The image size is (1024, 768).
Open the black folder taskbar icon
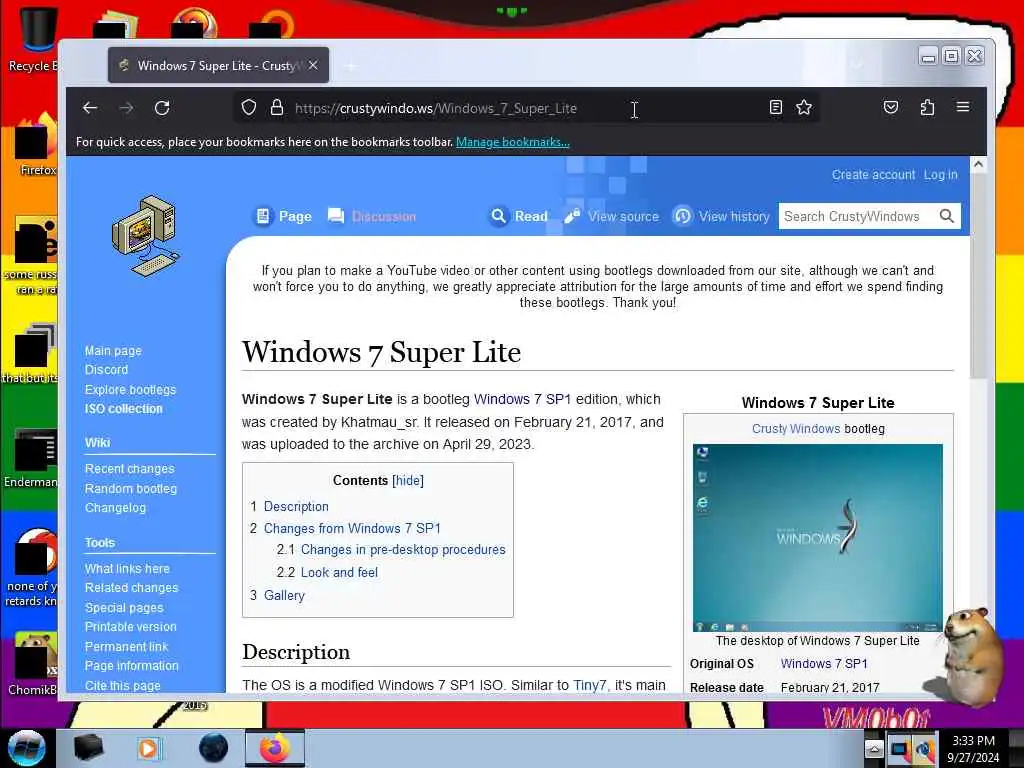tap(88, 748)
